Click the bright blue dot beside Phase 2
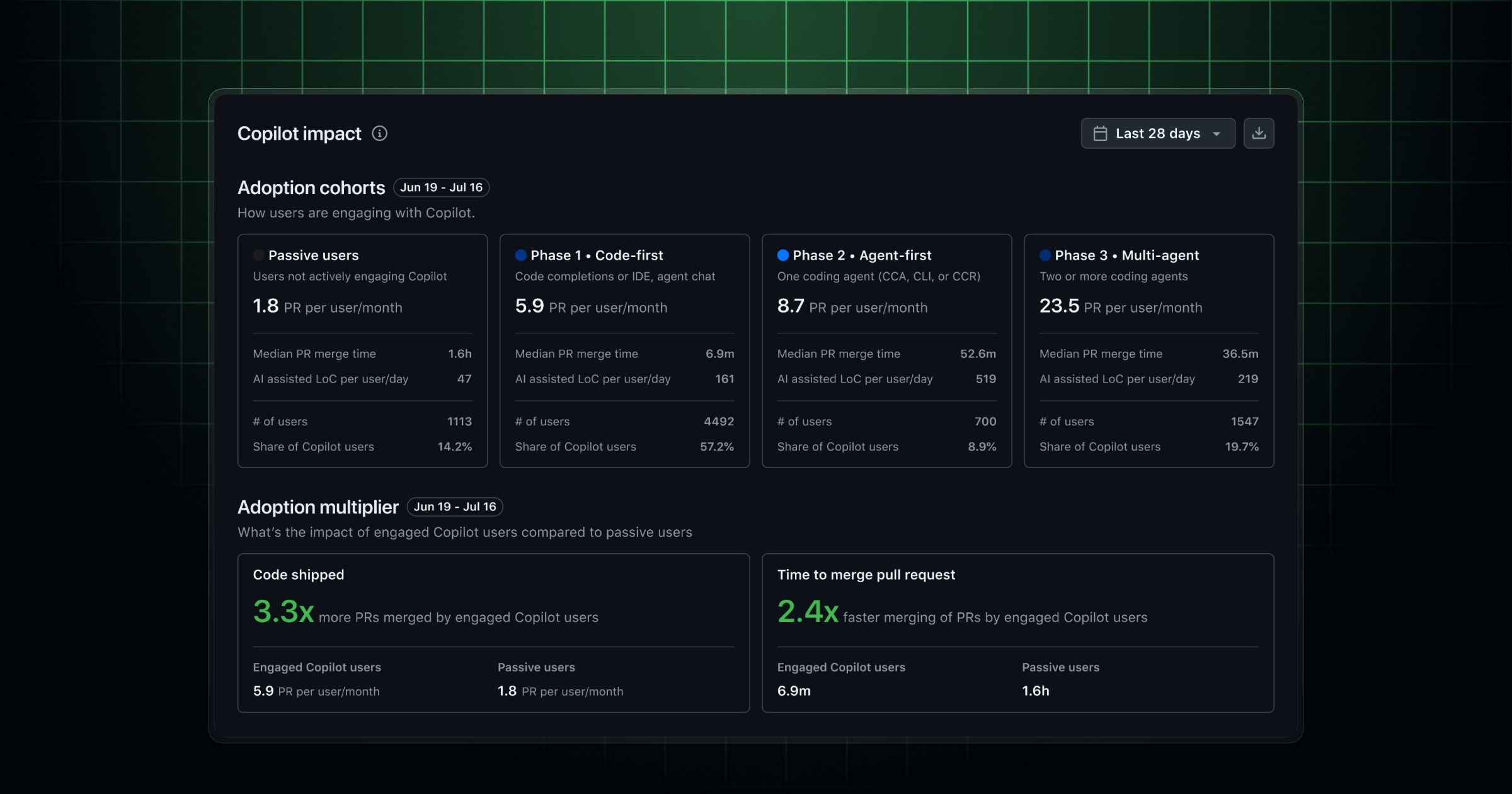The image size is (1512, 794). tap(783, 255)
